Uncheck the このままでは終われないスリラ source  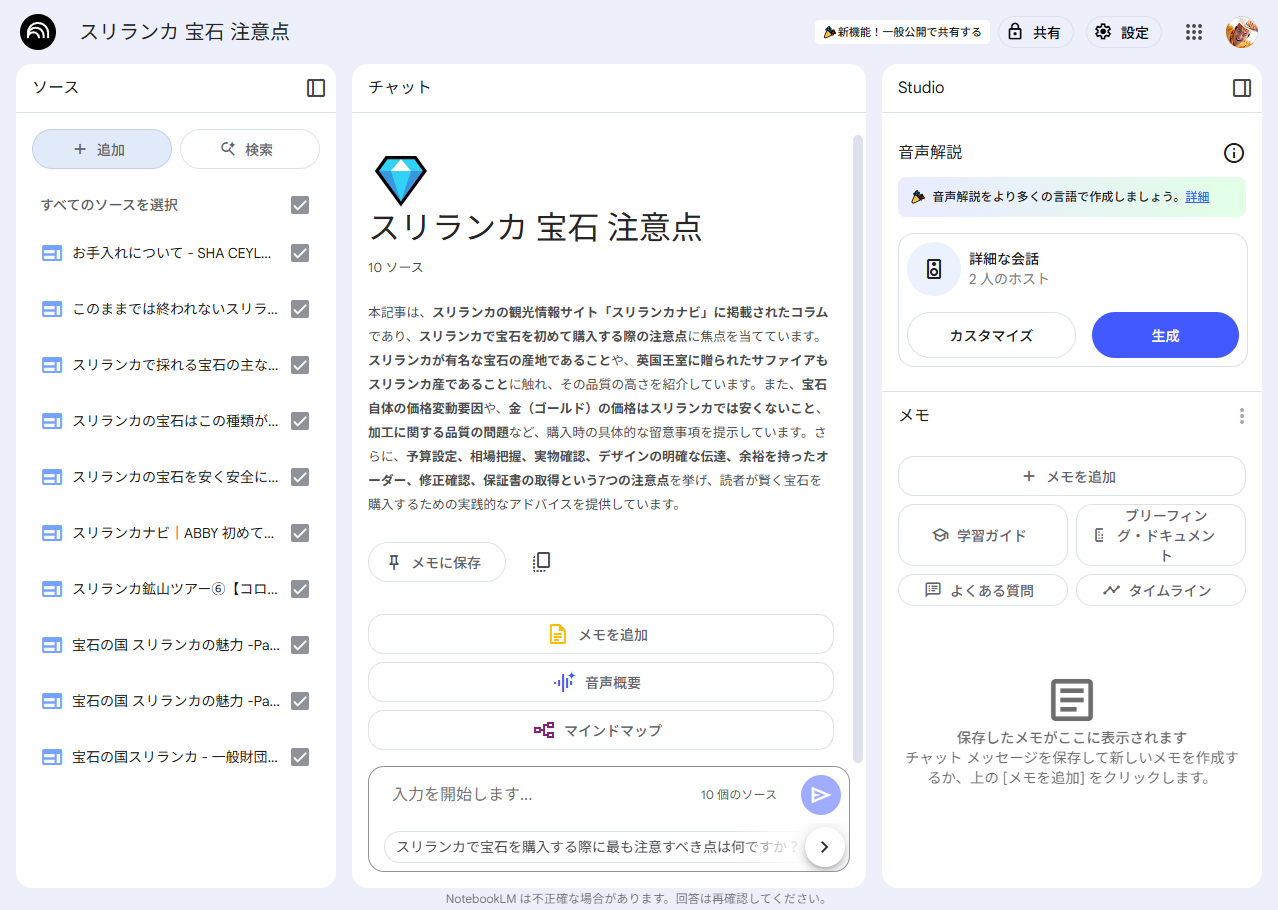click(x=300, y=309)
